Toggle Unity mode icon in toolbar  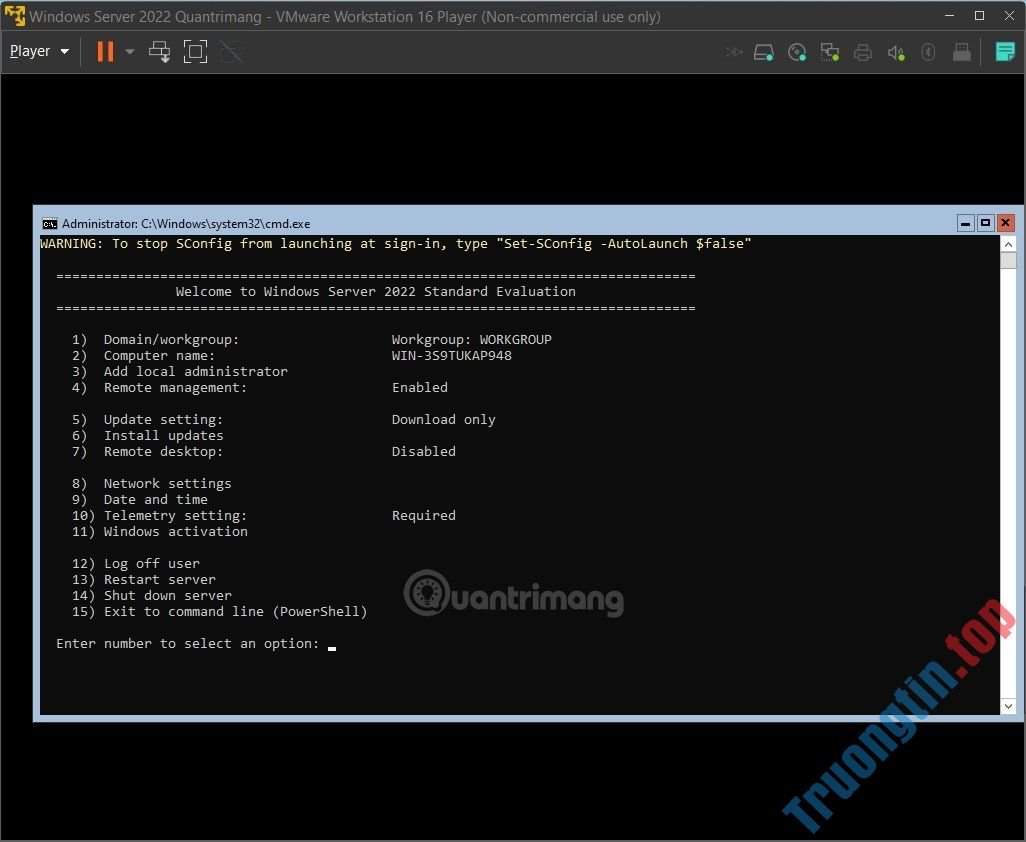click(x=232, y=52)
